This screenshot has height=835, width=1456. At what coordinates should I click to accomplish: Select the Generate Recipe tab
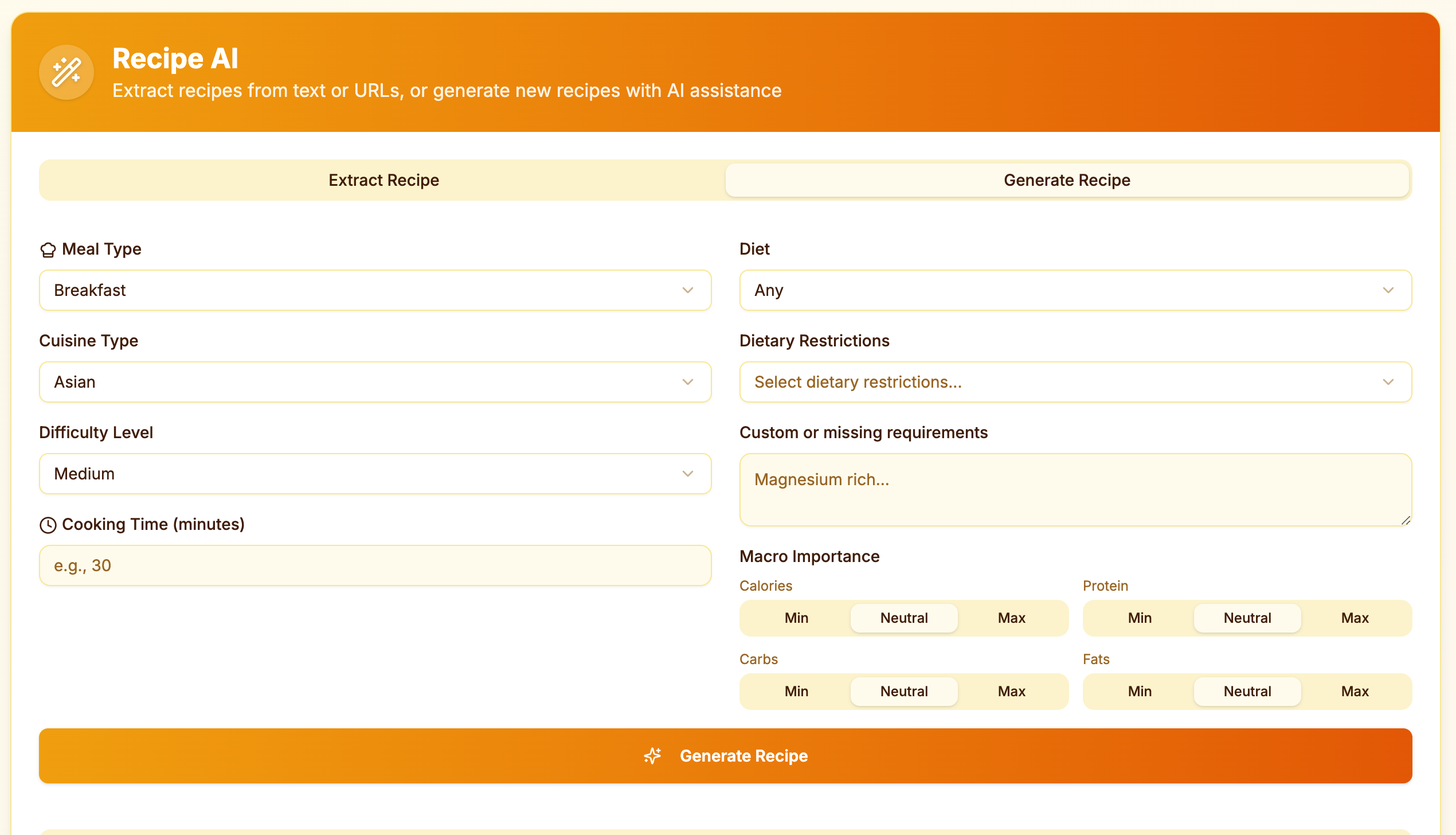click(1067, 180)
